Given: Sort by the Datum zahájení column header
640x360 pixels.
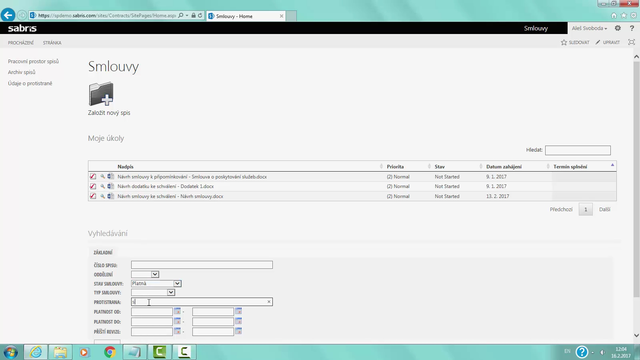Looking at the screenshot, I should click(x=504, y=167).
